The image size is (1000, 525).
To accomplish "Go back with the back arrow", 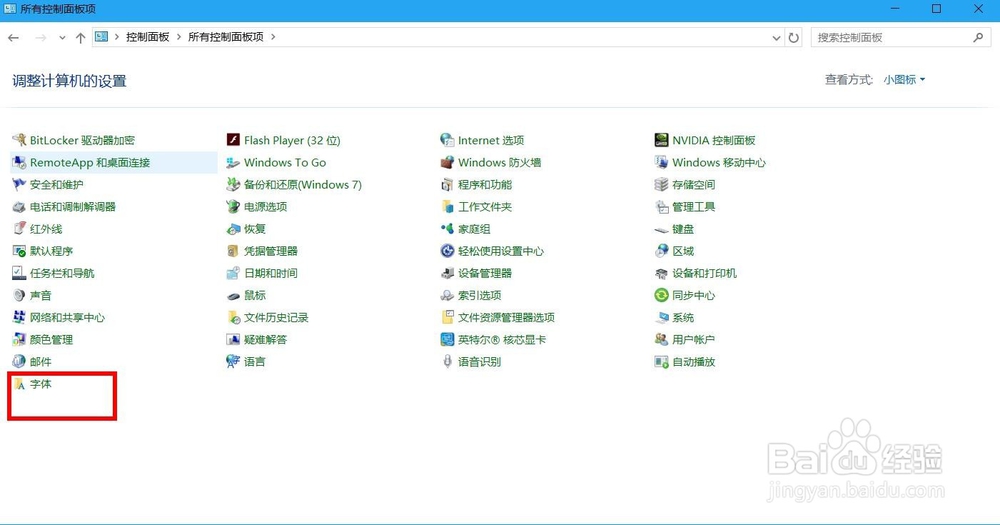I will tap(13, 38).
